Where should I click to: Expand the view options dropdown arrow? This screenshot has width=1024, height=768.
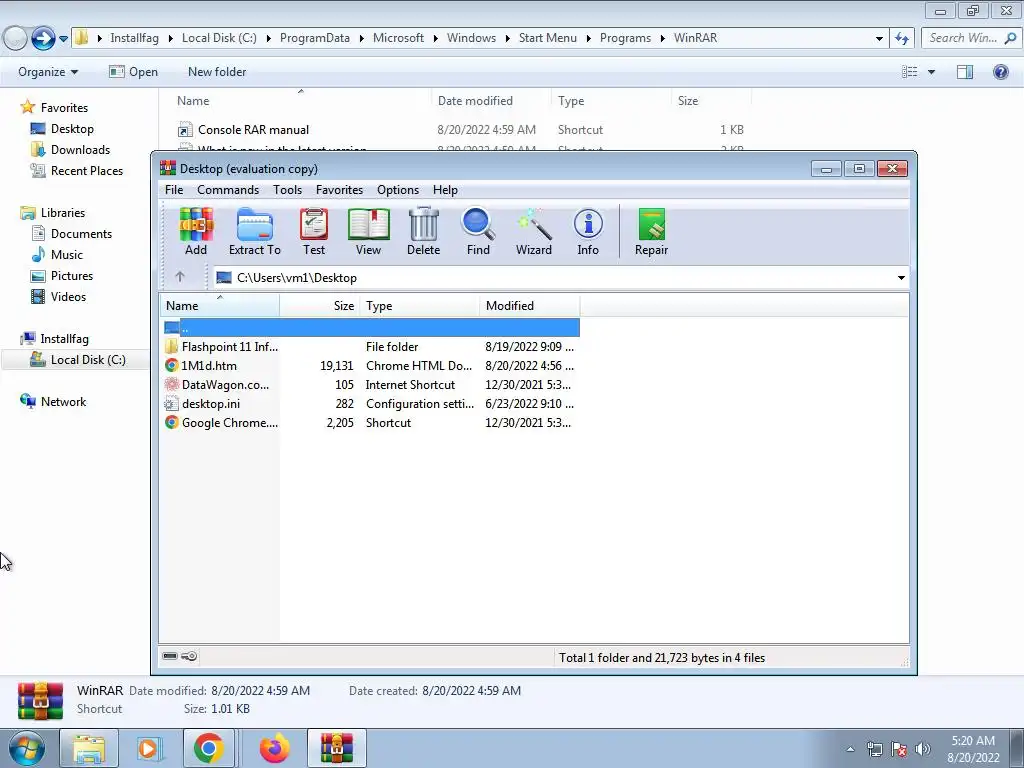click(931, 72)
